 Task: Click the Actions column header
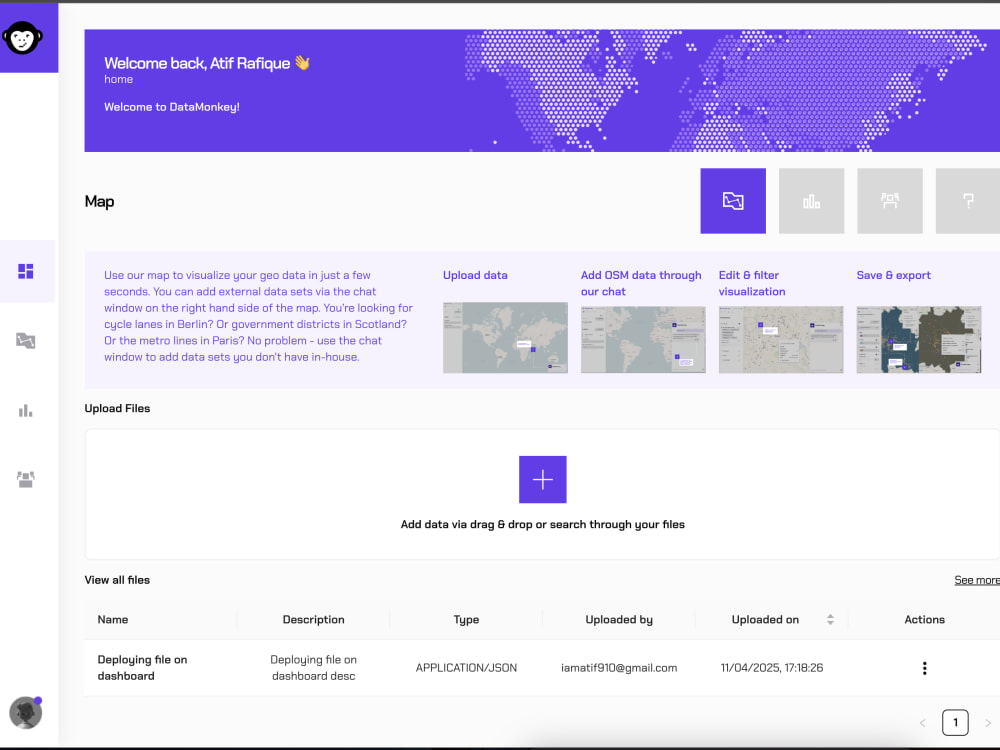[x=924, y=619]
